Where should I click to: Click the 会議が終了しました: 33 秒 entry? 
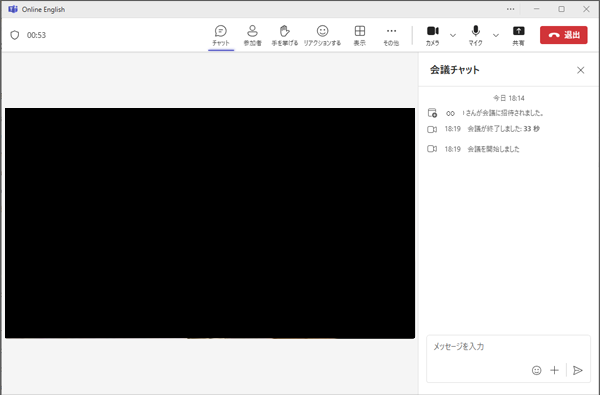(x=503, y=129)
